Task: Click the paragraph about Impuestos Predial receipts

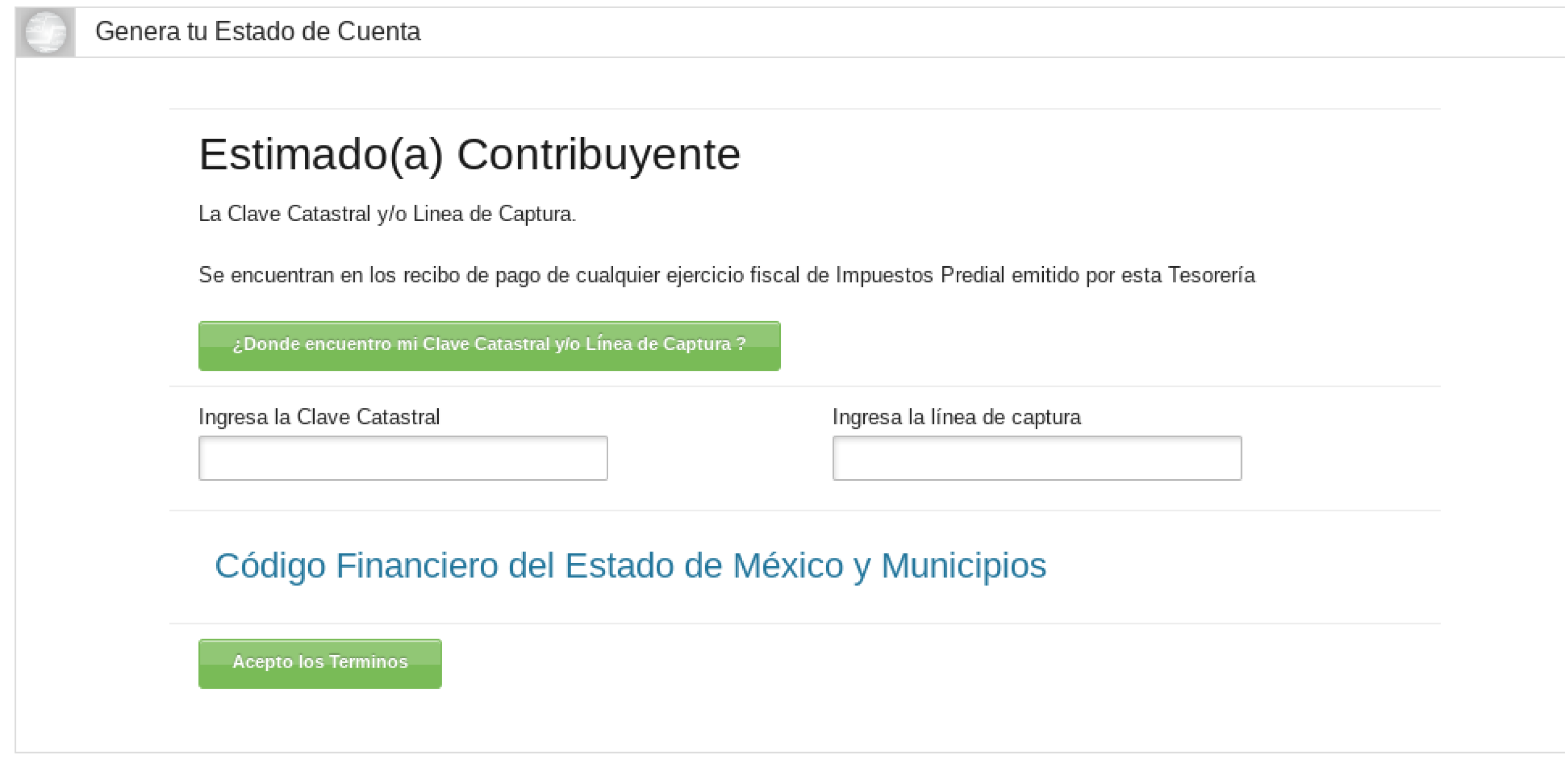Action: pyautogui.click(x=726, y=275)
